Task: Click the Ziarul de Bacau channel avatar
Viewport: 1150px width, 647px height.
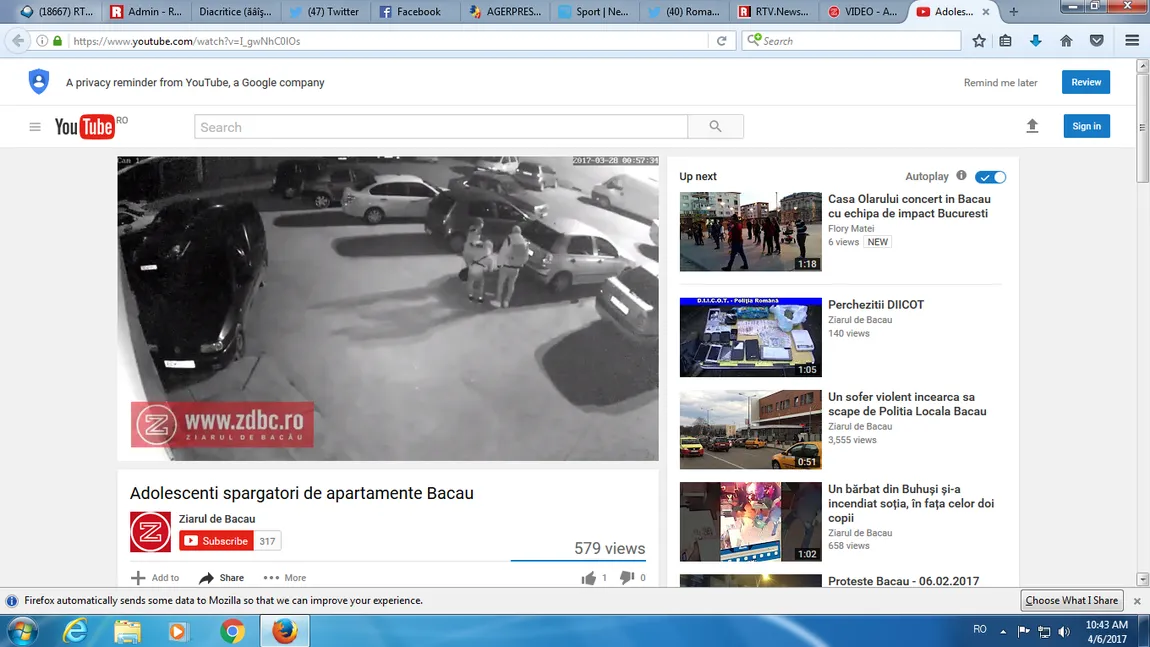Action: 150,532
